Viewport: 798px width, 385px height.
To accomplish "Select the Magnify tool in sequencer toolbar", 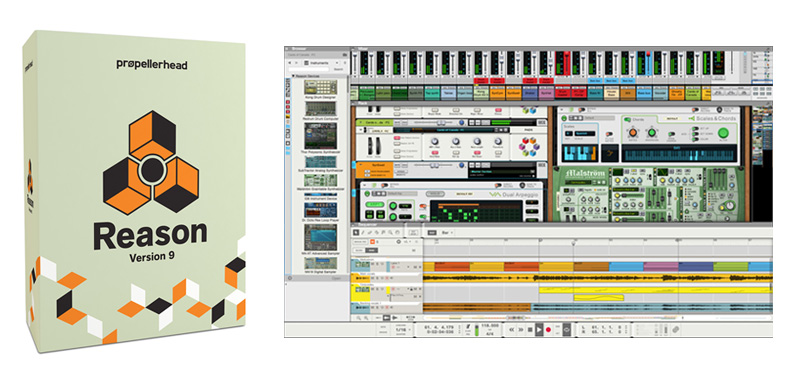I will [390, 232].
